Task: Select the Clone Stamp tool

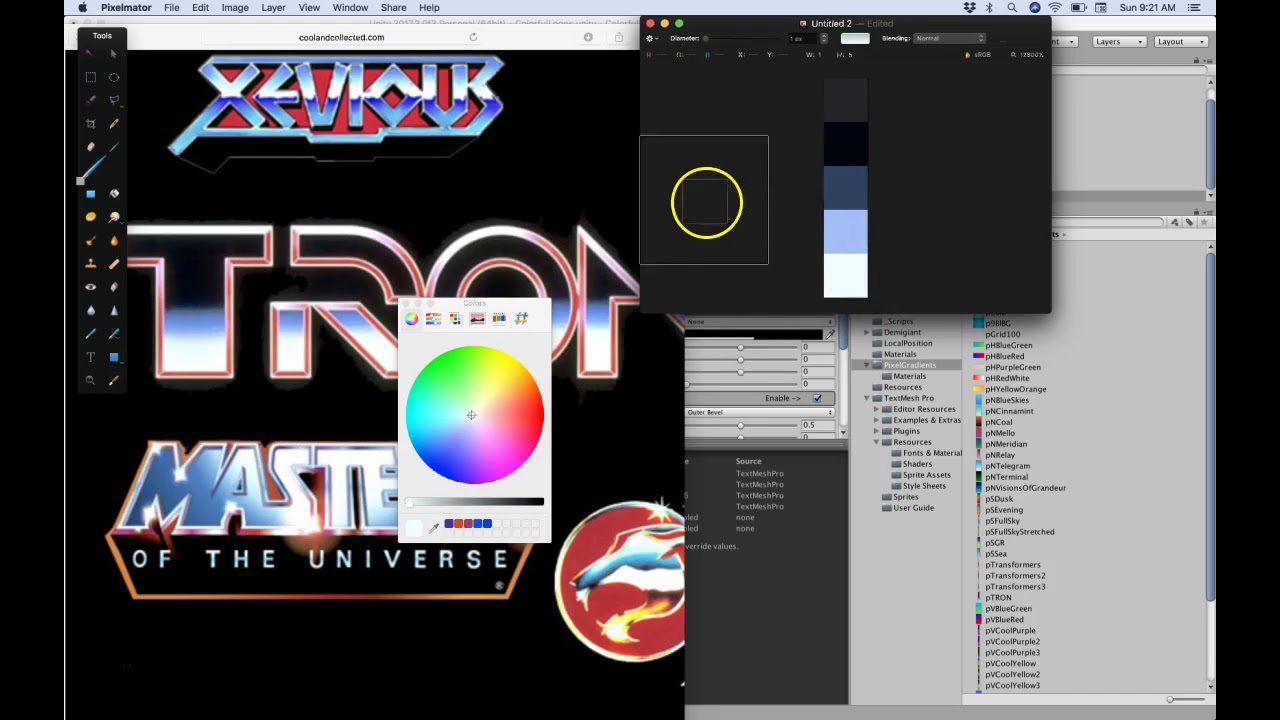Action: [x=91, y=264]
